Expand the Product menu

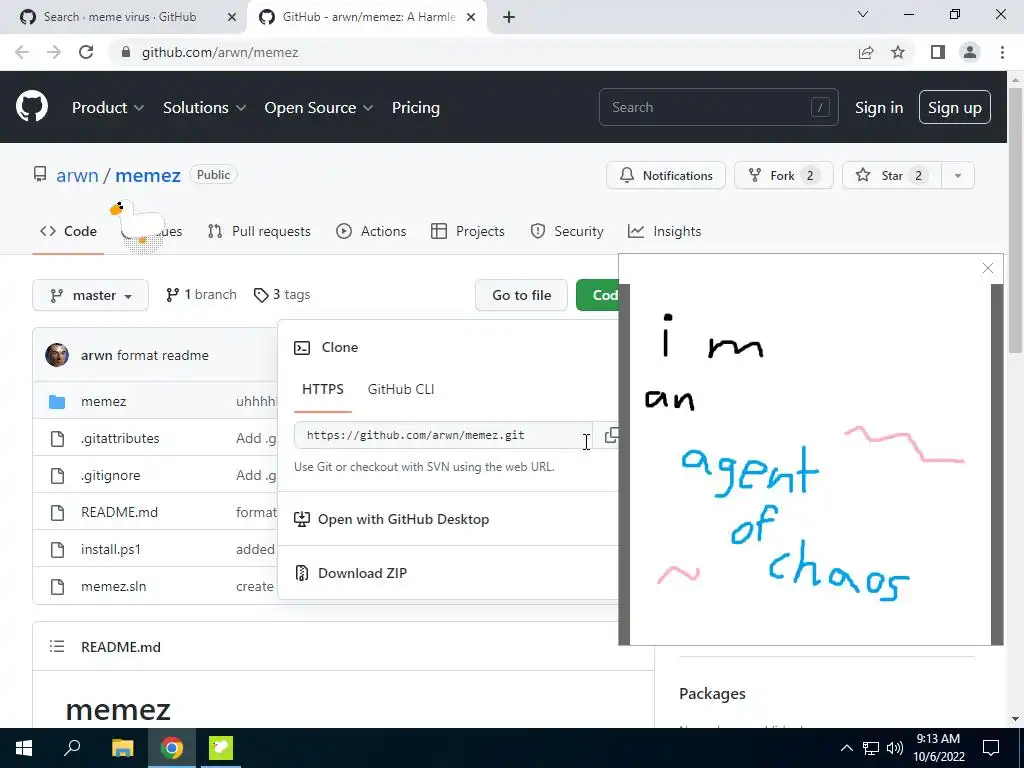(108, 108)
